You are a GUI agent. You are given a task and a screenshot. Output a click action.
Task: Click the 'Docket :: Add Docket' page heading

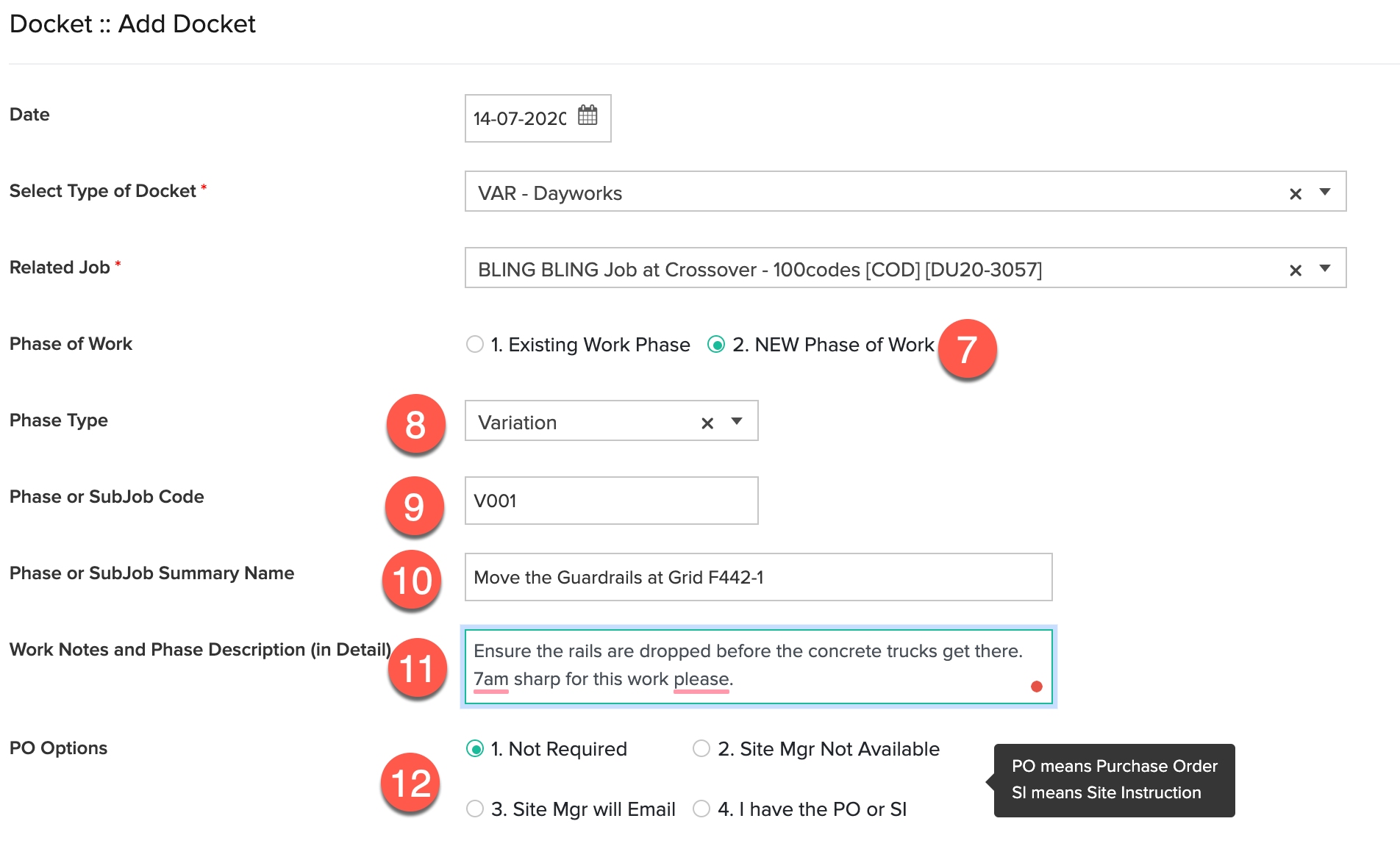(x=132, y=24)
